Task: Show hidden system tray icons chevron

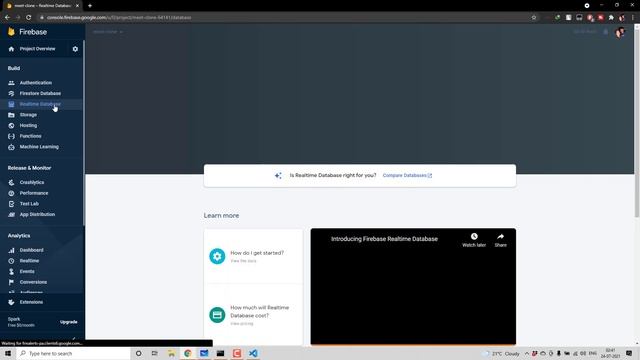Action: click(x=527, y=353)
